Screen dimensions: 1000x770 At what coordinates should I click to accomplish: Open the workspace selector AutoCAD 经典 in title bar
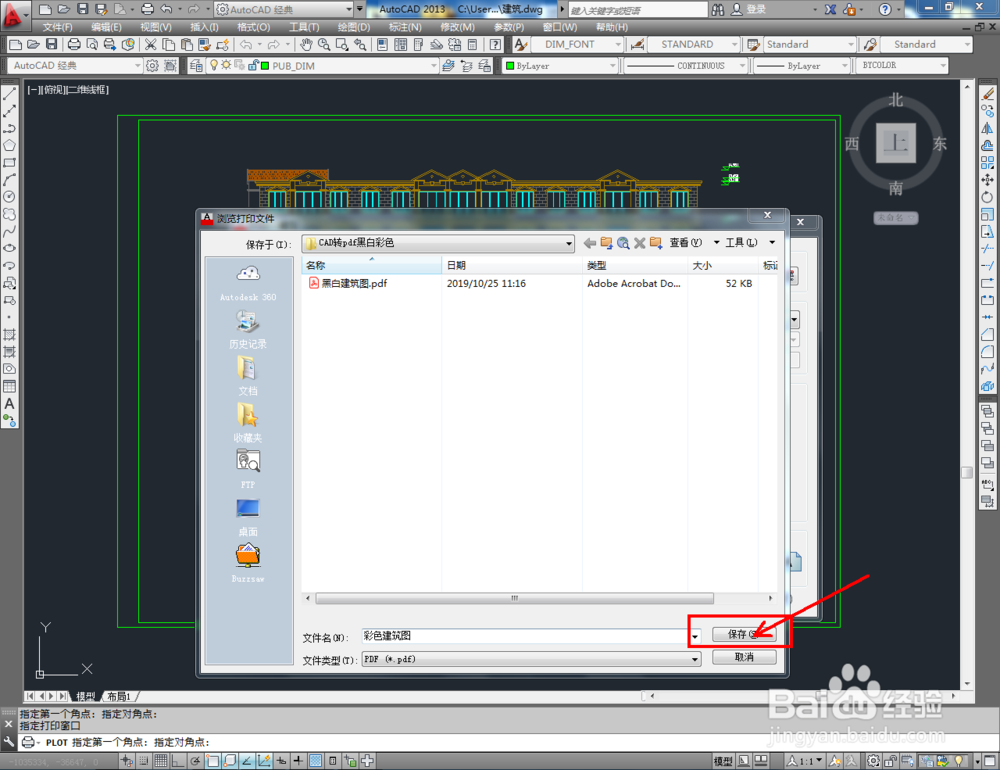pyautogui.click(x=284, y=10)
